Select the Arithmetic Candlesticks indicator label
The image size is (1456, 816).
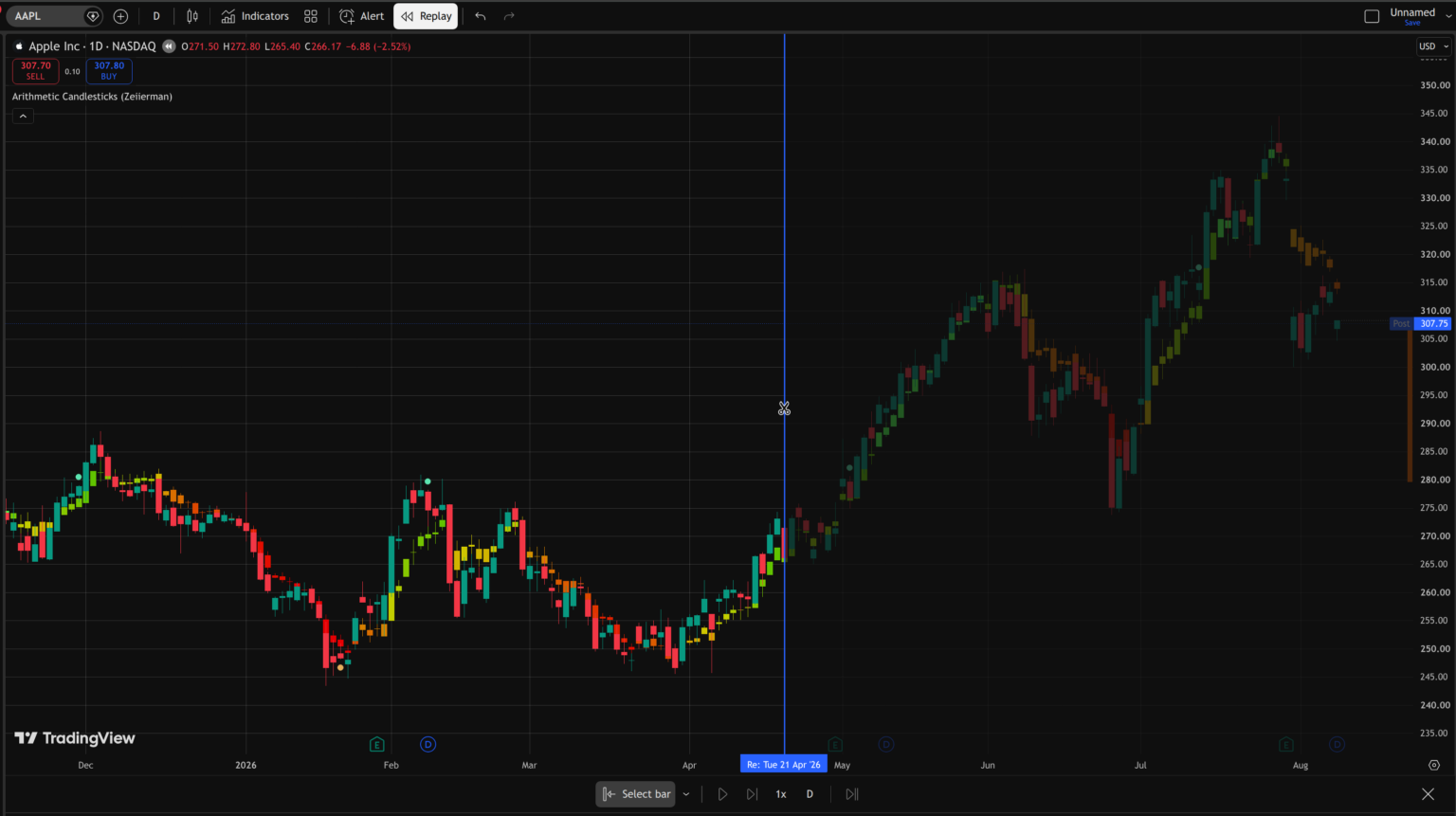pos(92,97)
